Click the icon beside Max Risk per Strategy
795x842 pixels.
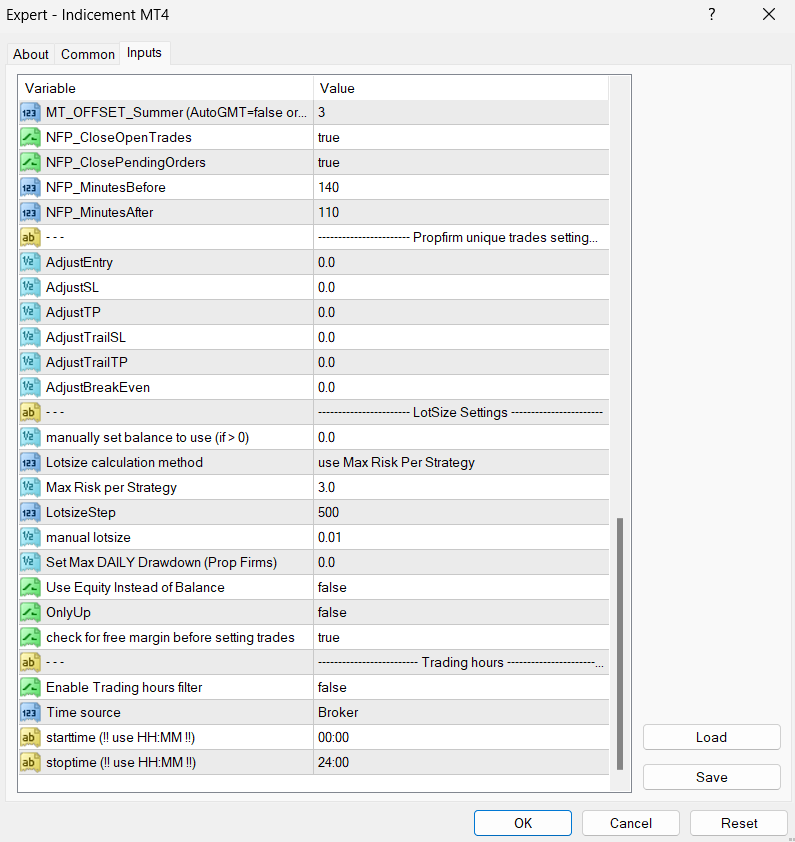click(30, 487)
